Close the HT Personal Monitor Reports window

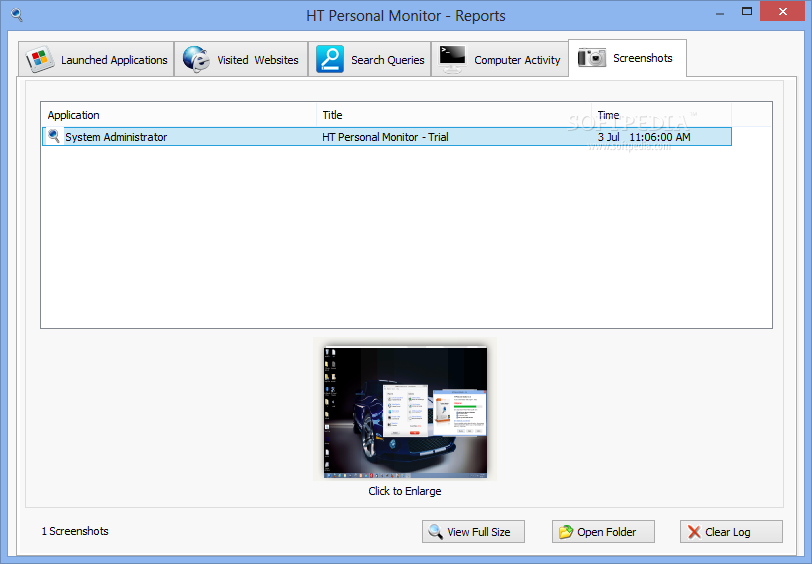pyautogui.click(x=782, y=11)
